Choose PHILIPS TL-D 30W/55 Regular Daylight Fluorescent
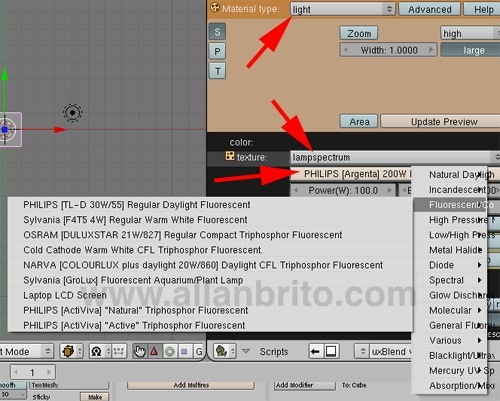500x401 pixels. pyautogui.click(x=210, y=205)
